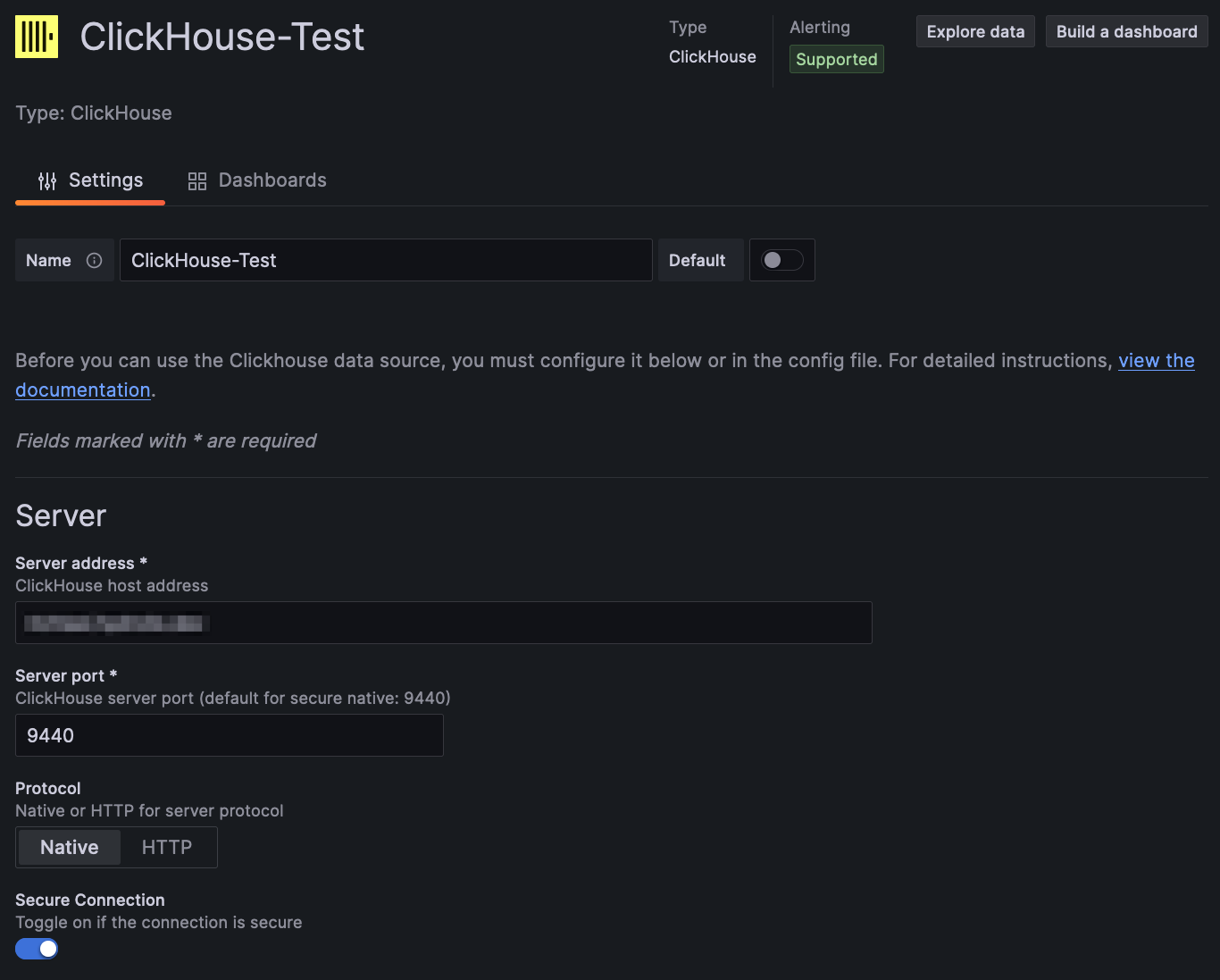This screenshot has width=1220, height=980.
Task: Switch to the Dashboards tab
Action: [257, 180]
